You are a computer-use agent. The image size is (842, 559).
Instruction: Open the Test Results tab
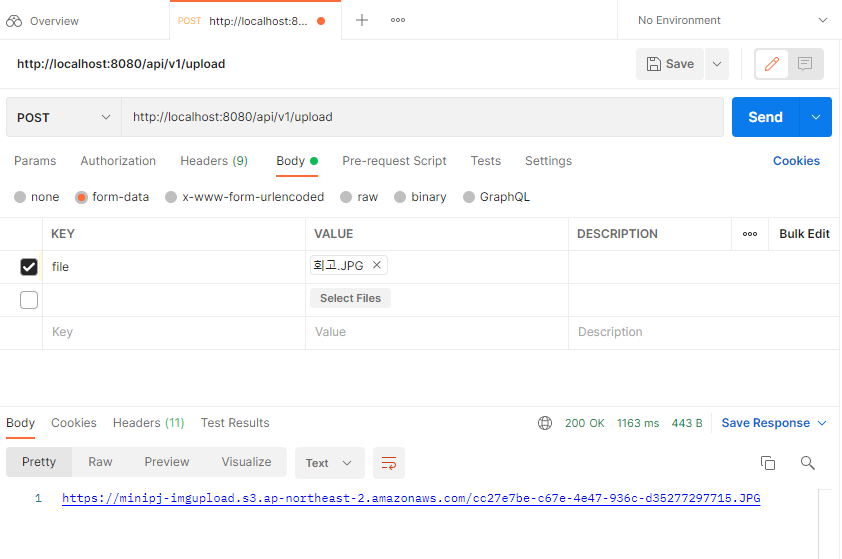coord(235,423)
